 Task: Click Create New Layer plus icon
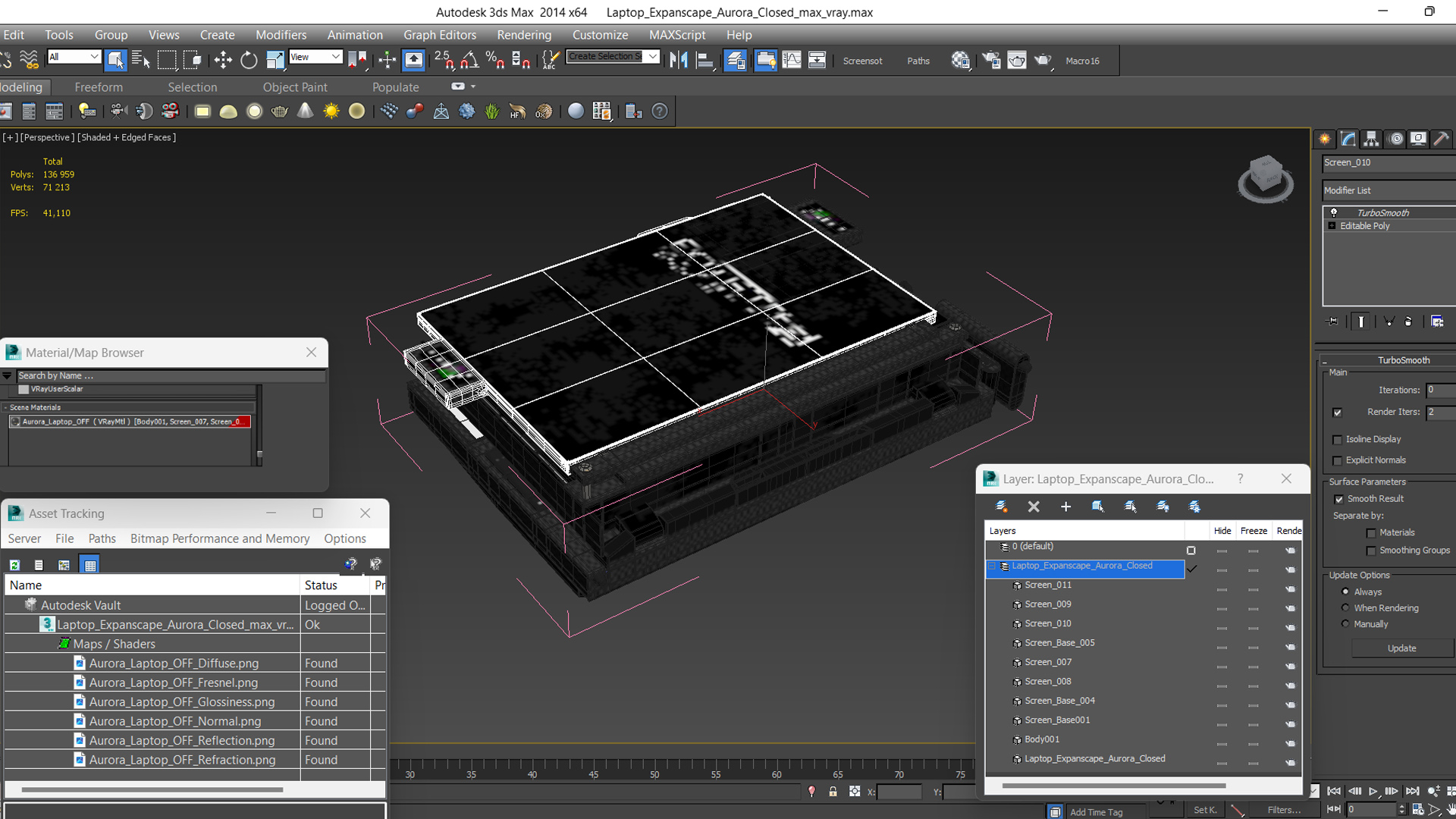coord(1065,507)
